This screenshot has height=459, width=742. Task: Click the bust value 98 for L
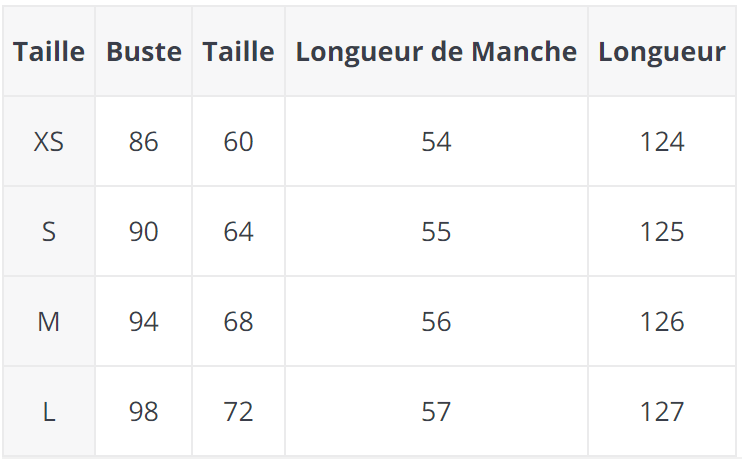coord(144,412)
